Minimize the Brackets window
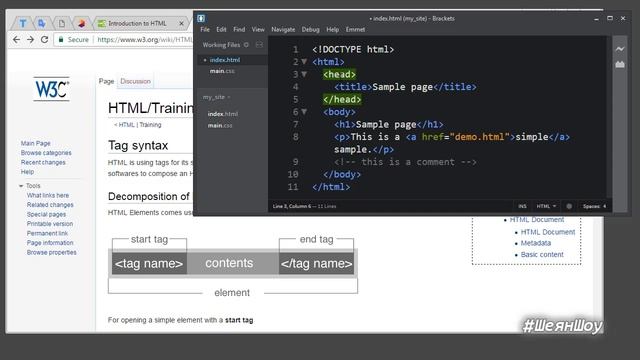The width and height of the screenshot is (640, 360). tap(596, 18)
